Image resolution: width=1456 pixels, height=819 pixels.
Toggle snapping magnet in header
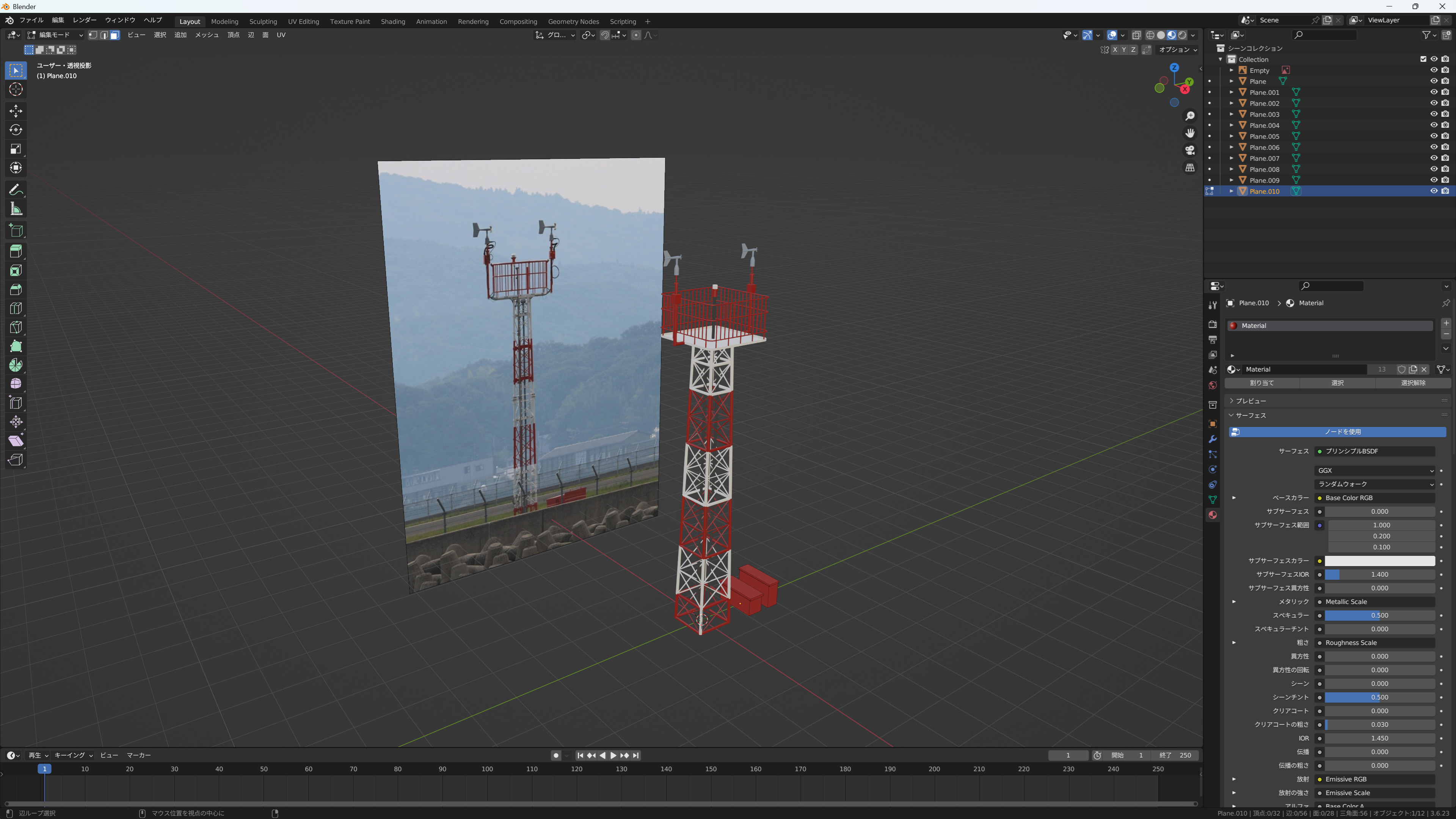click(605, 35)
